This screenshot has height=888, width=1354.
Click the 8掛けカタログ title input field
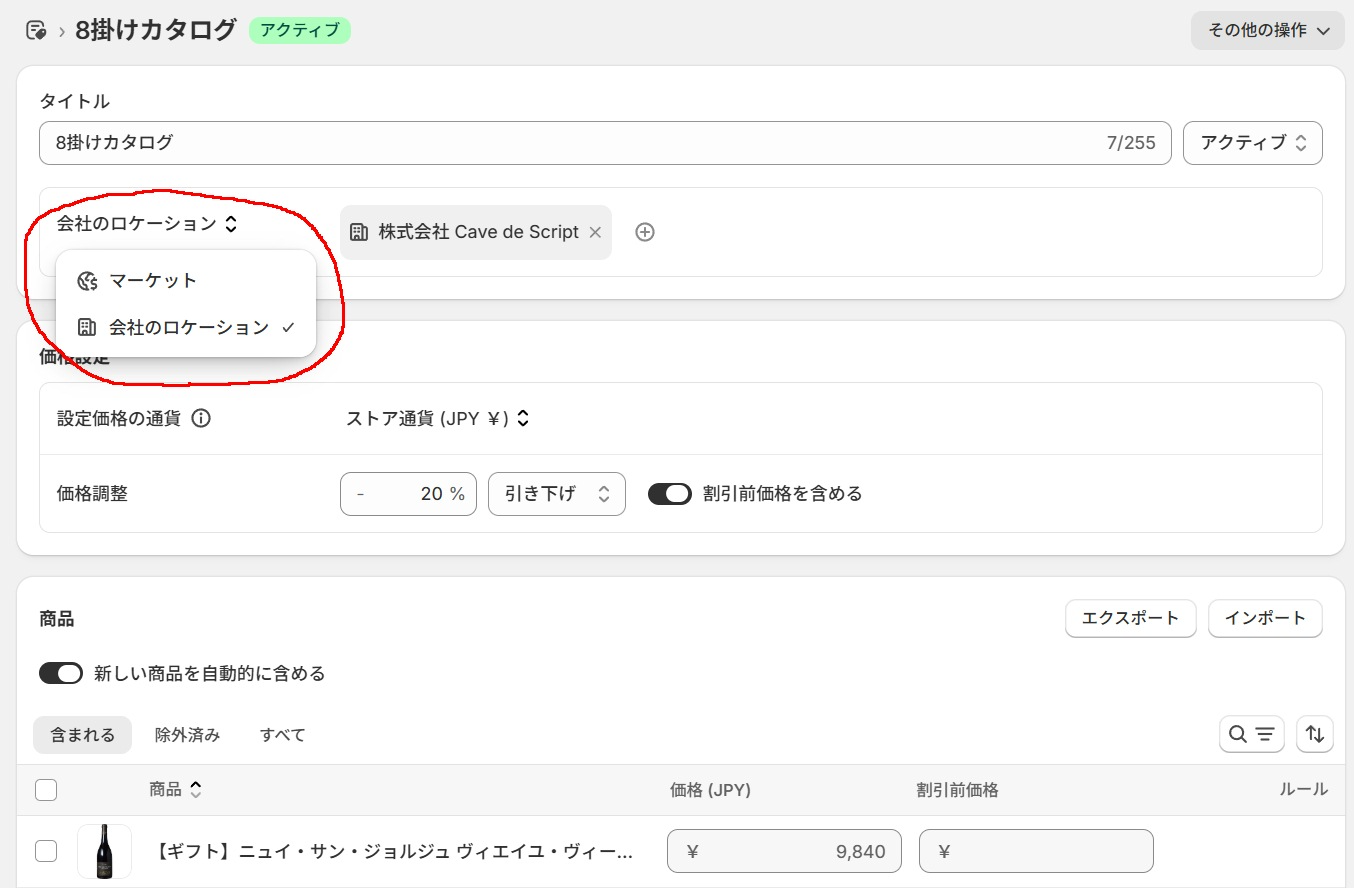(x=570, y=143)
